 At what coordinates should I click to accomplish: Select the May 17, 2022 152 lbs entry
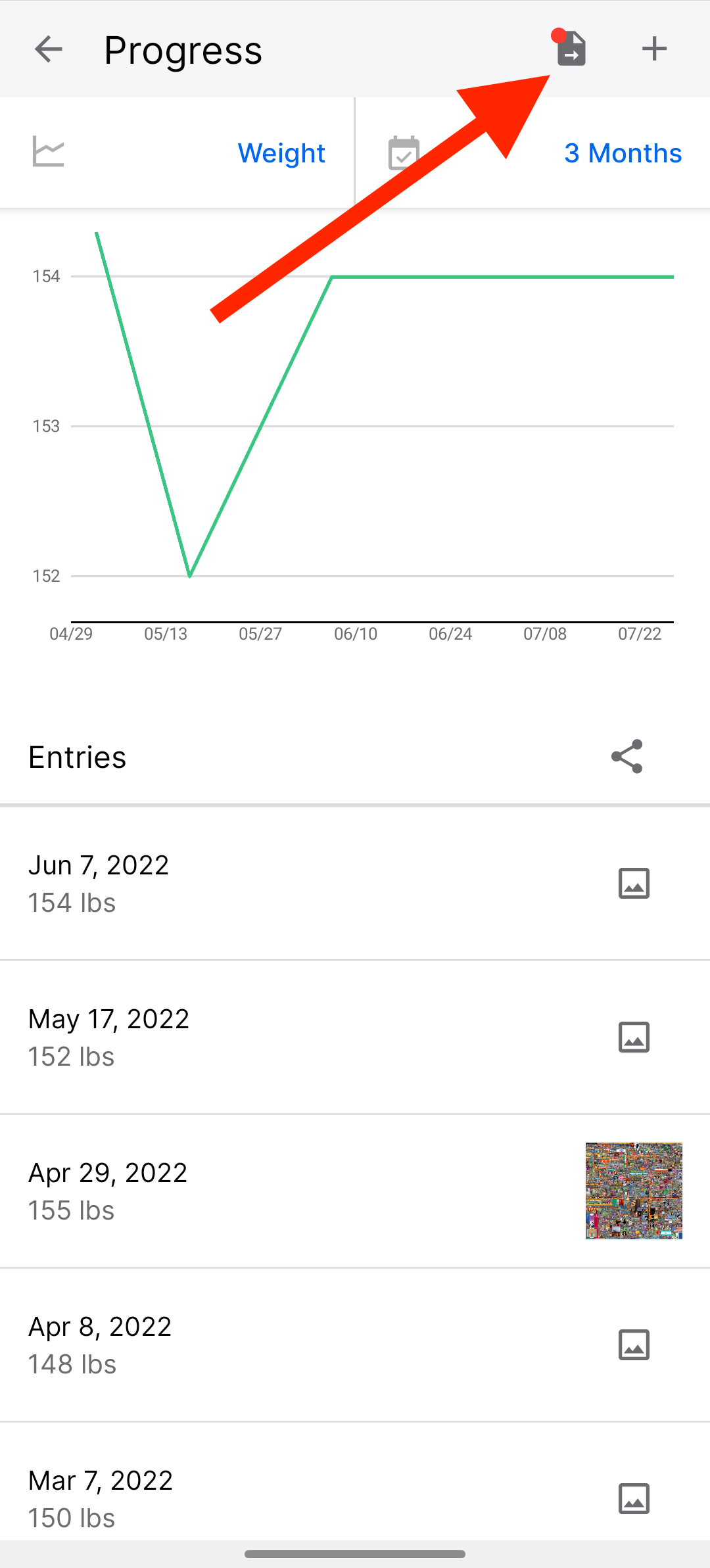pyautogui.click(x=355, y=1037)
